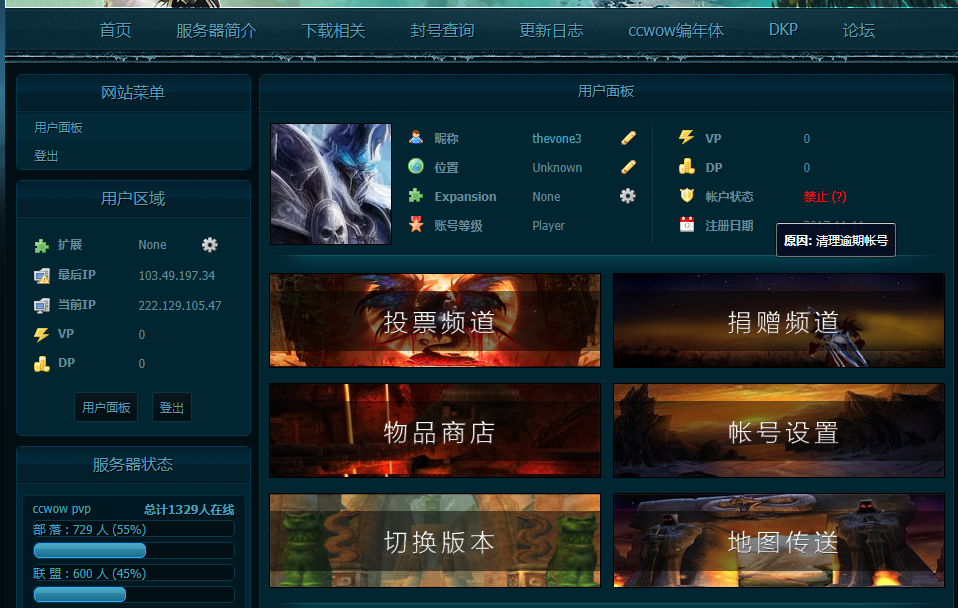Screen dimensions: 958x608
Task: Click the lightning VP icon in 用户区域
Action: click(x=41, y=334)
